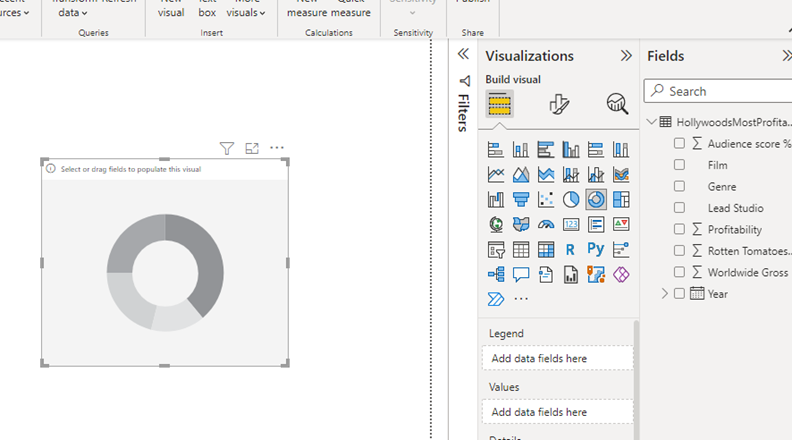Add a Key influencers visual
Screen dimensions: 792x440
621,250
